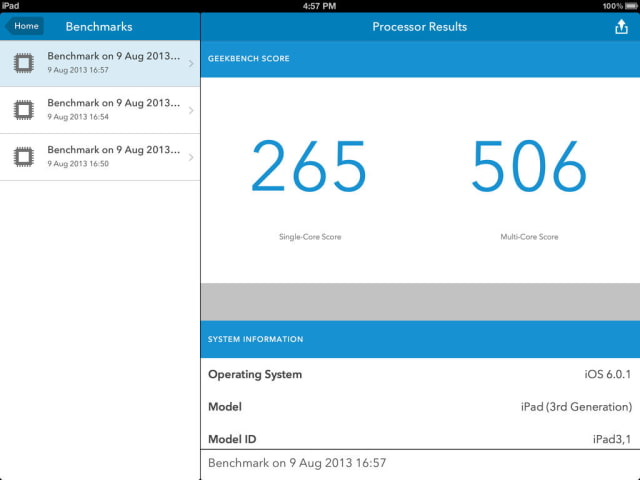Viewport: 640px width, 480px height.
Task: Open chevron of the 16:50 benchmark row
Action: [x=191, y=157]
